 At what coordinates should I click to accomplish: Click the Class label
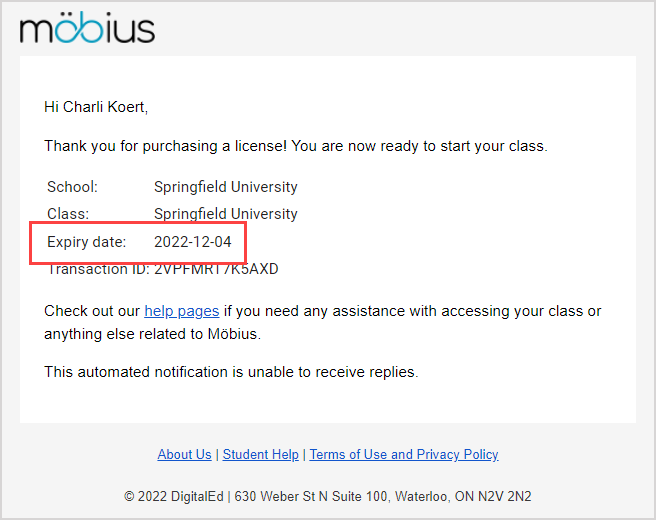68,214
